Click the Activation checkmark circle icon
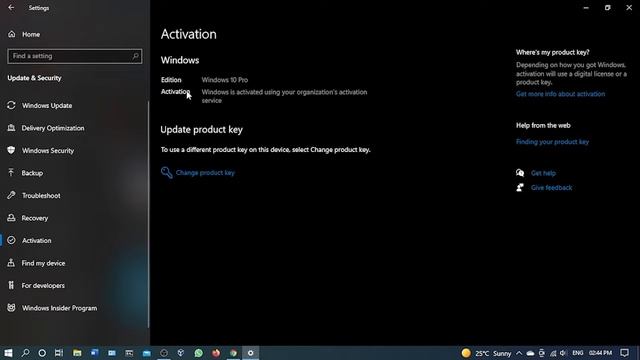The image size is (640, 360). [x=11, y=240]
